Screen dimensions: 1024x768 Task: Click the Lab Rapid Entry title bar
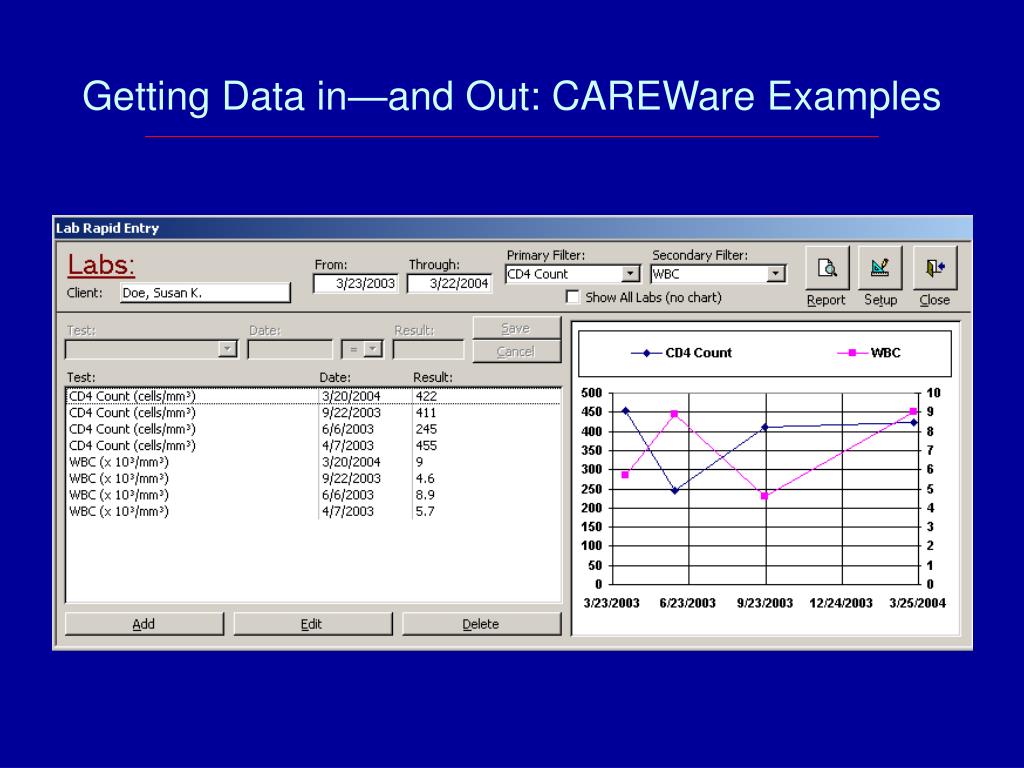point(300,227)
